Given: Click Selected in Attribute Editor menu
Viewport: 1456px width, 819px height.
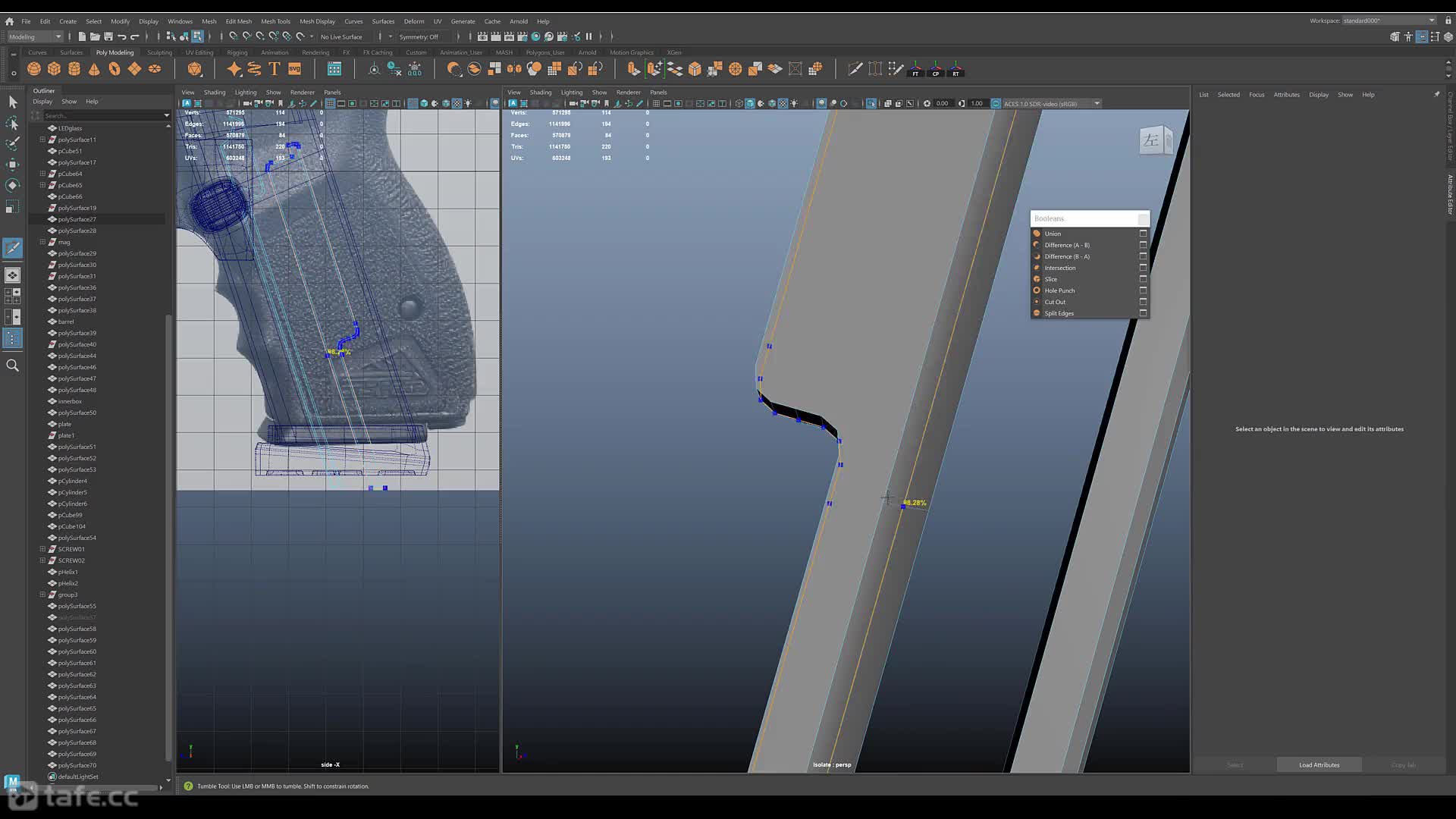Looking at the screenshot, I should (1228, 95).
